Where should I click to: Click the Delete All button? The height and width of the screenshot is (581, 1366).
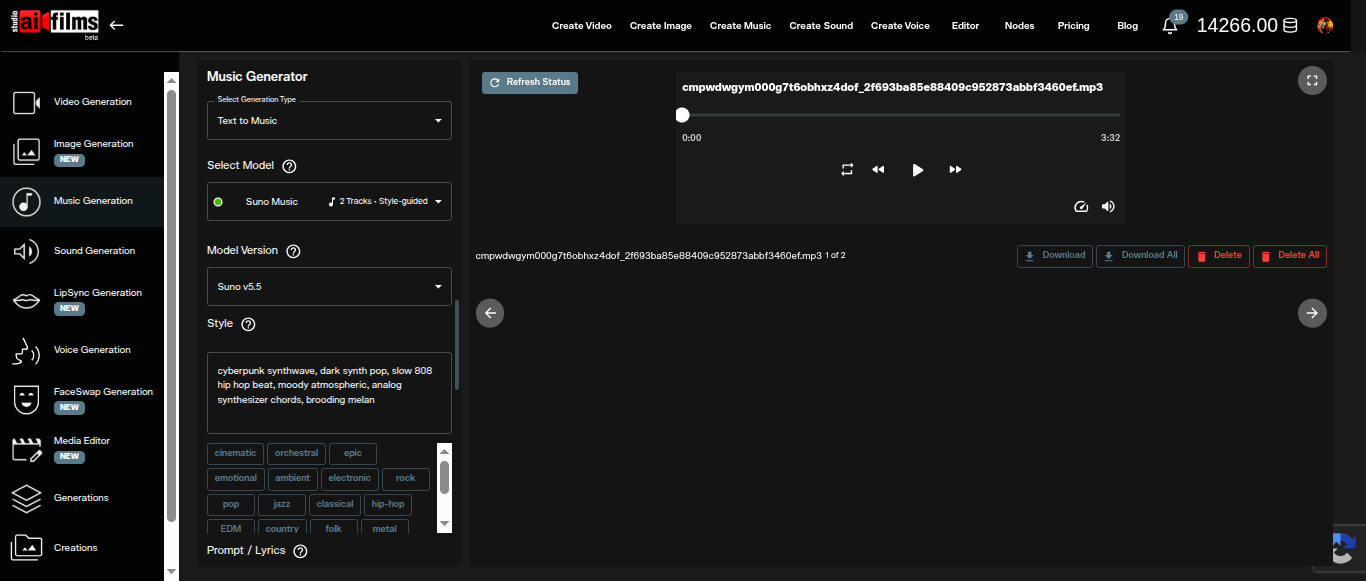coord(1290,256)
